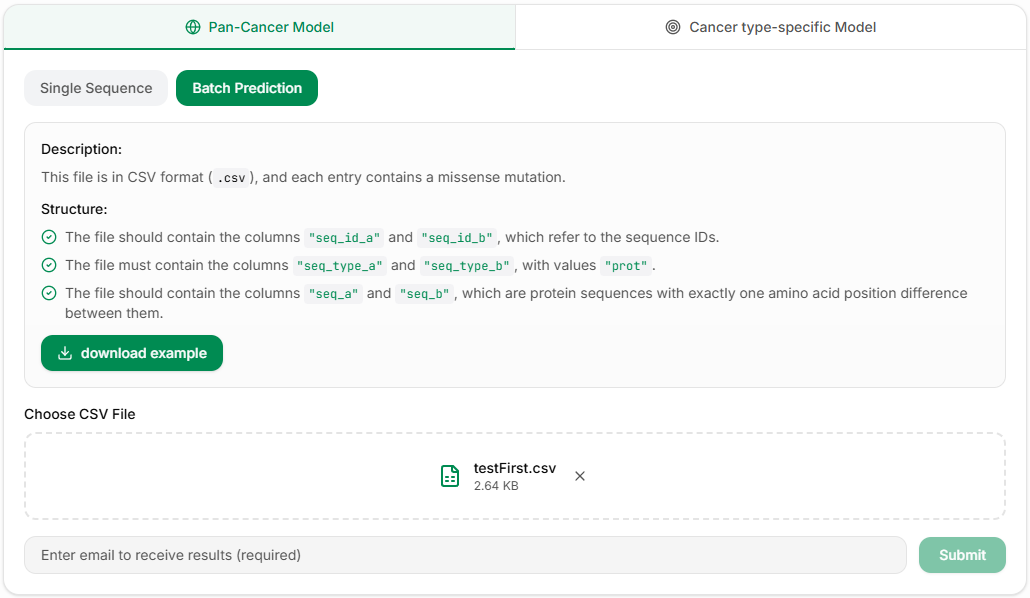Click the CSV file icon beside testFirst.csv
Viewport: 1030px width, 598px height.
click(450, 476)
